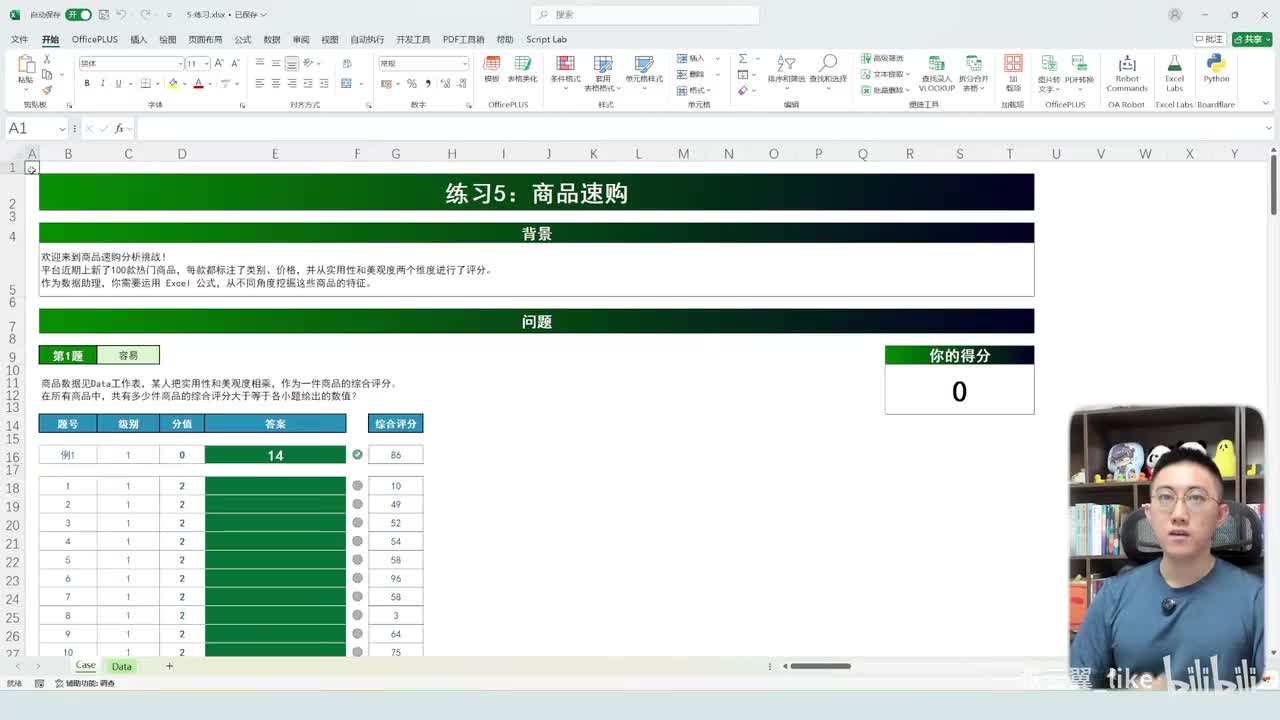Open the 文本提取 text extract dropdown
The width and height of the screenshot is (1280, 720).
point(887,74)
